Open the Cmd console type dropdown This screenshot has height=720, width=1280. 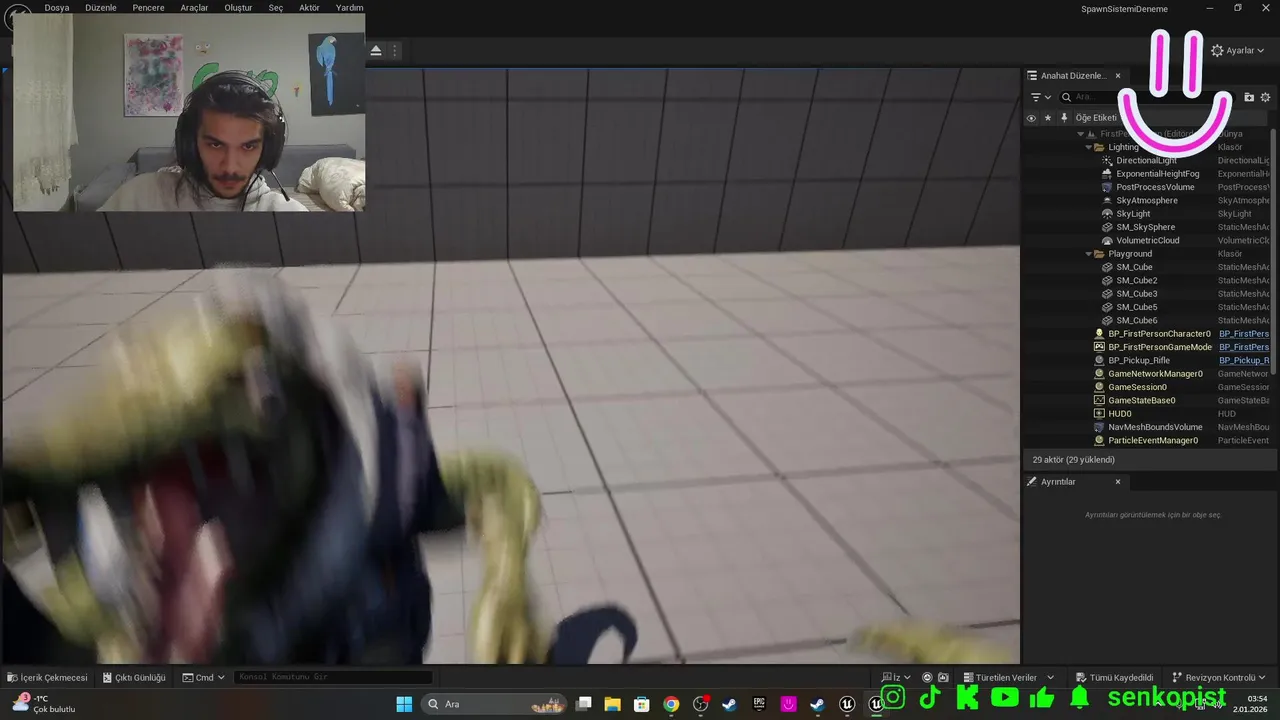[204, 677]
